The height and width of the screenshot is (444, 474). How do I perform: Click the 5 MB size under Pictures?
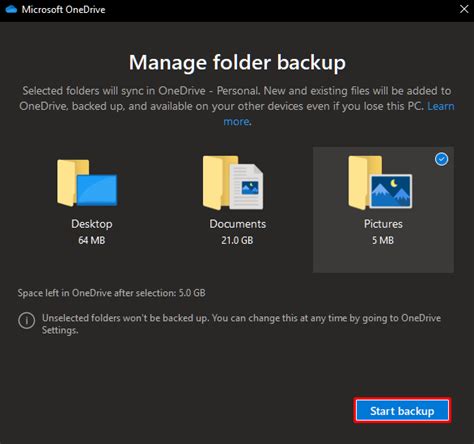[x=383, y=240]
